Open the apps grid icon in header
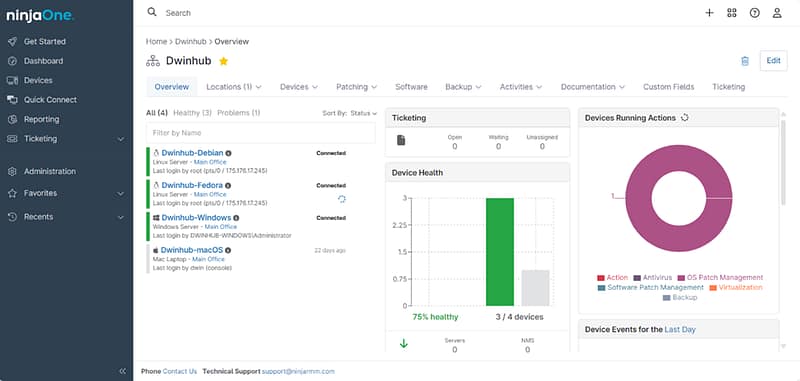The image size is (800, 381). coord(732,13)
